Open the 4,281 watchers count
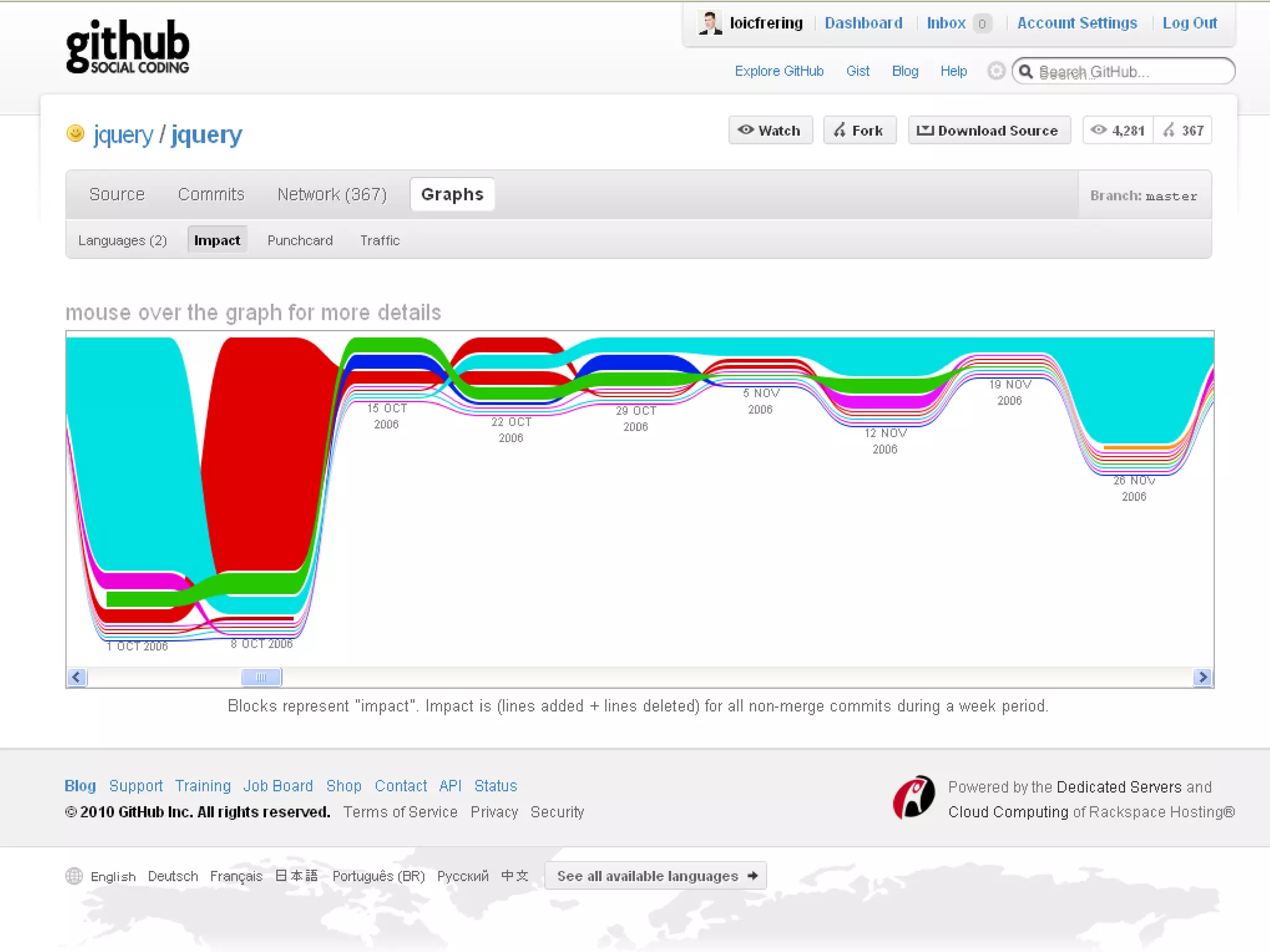Image resolution: width=1270 pixels, height=952 pixels. [1119, 131]
